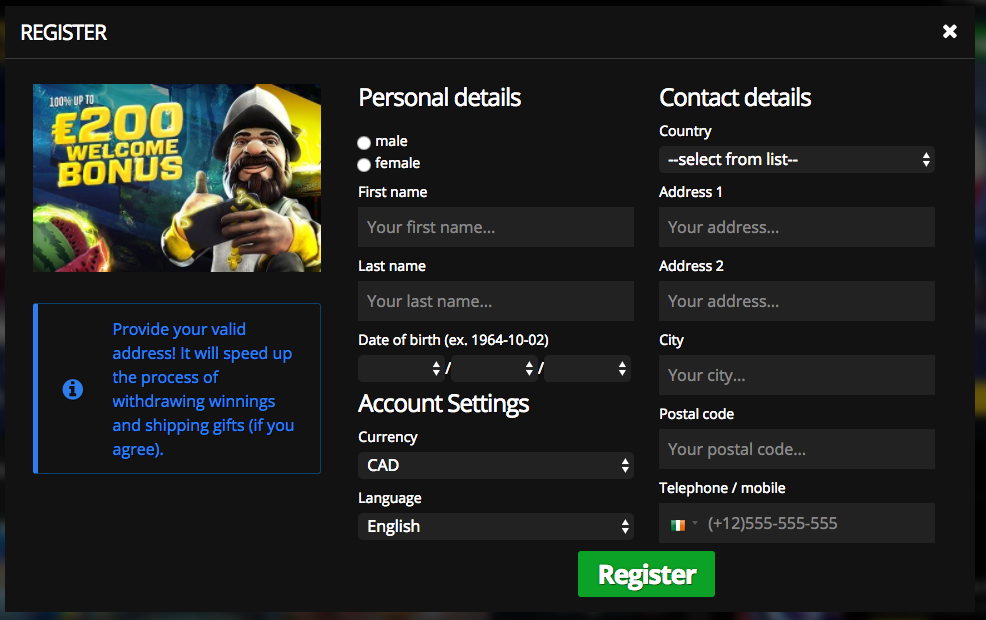Close the Register dialog with the X
The width and height of the screenshot is (986, 620).
[x=949, y=32]
